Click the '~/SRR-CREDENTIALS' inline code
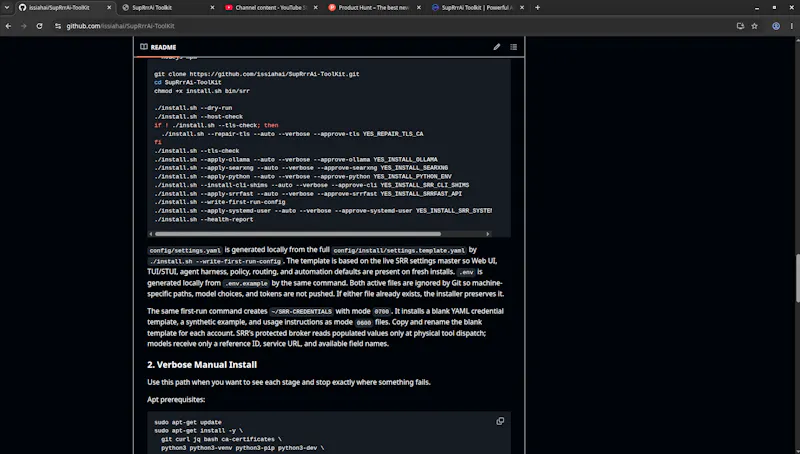 [x=302, y=312]
